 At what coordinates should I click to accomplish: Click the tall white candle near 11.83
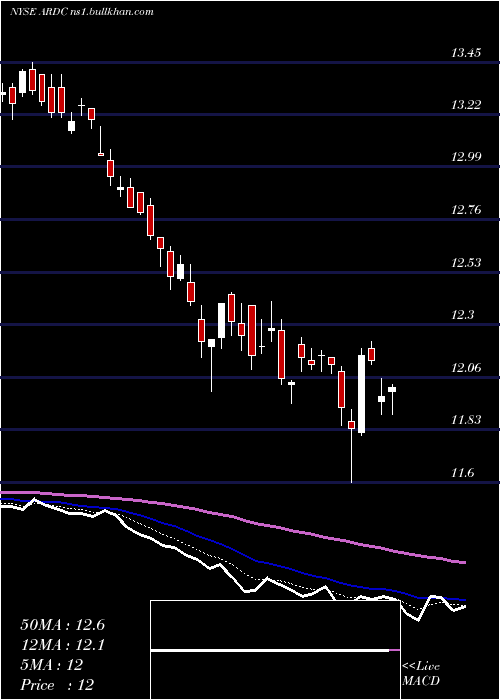[x=361, y=394]
